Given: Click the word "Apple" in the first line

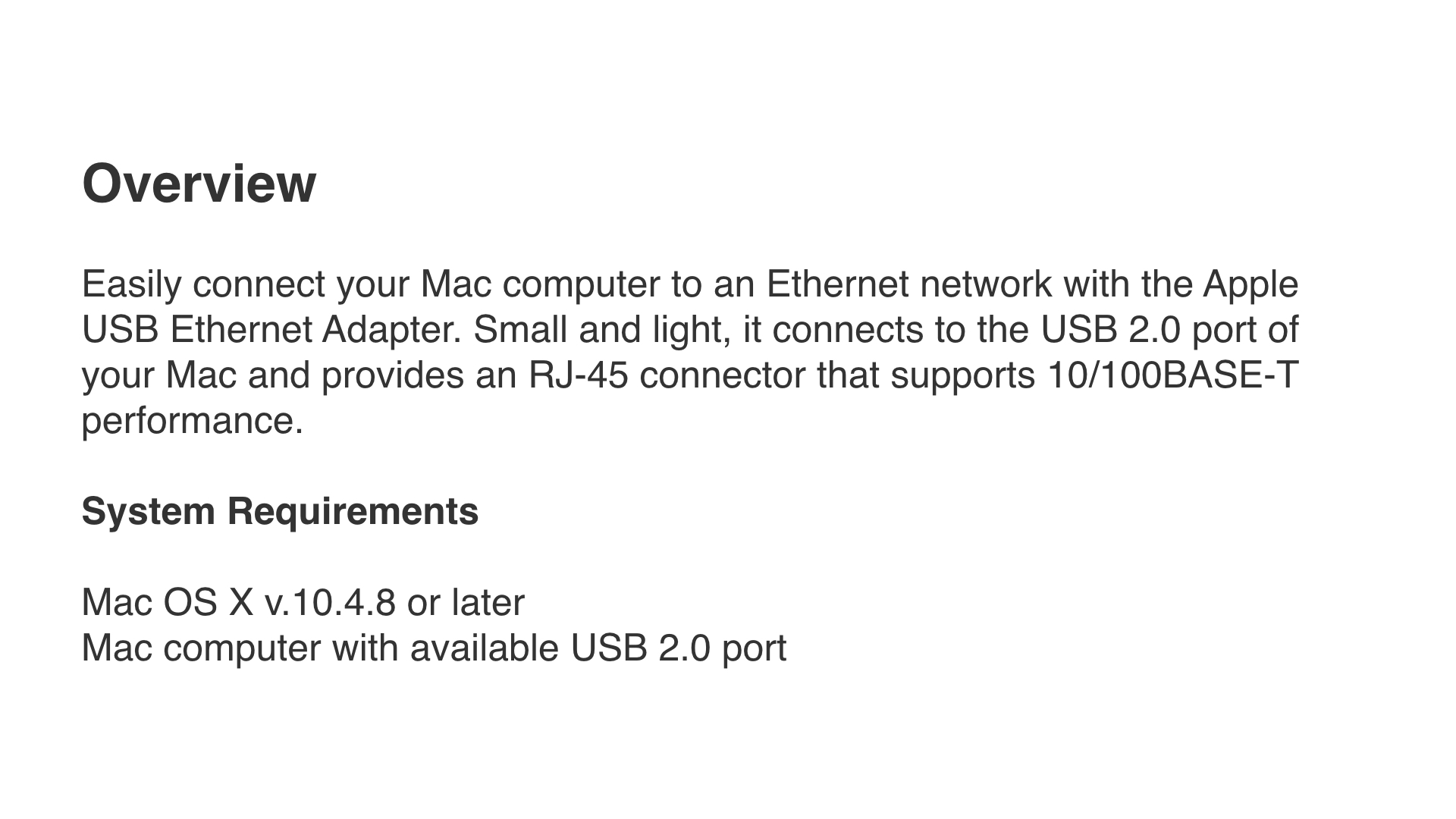Looking at the screenshot, I should 1250,284.
